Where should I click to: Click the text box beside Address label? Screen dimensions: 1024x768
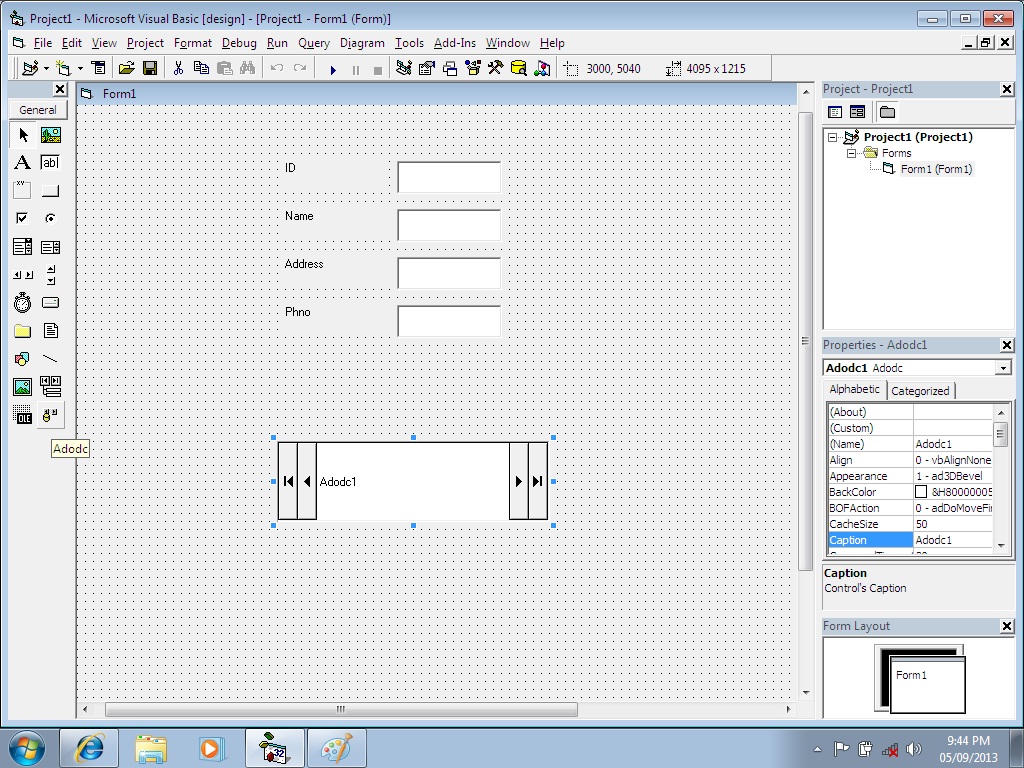point(449,273)
